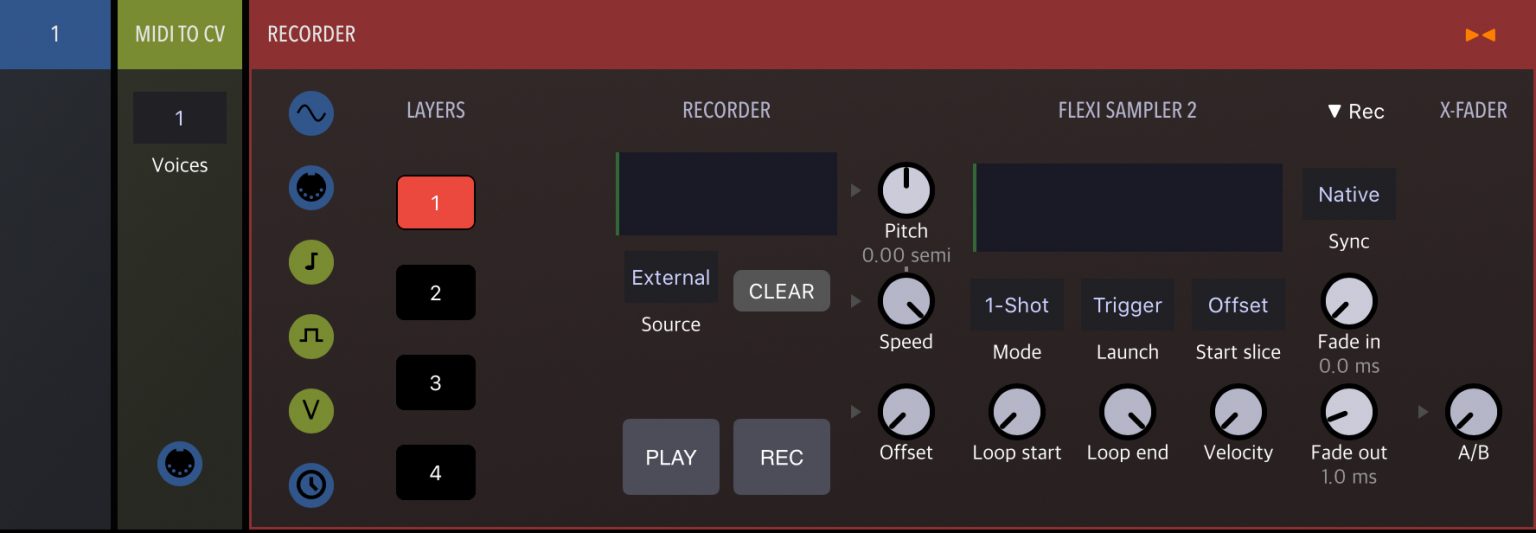Click the blue sine wave audio icon
This screenshot has width=1536, height=533.
311,114
